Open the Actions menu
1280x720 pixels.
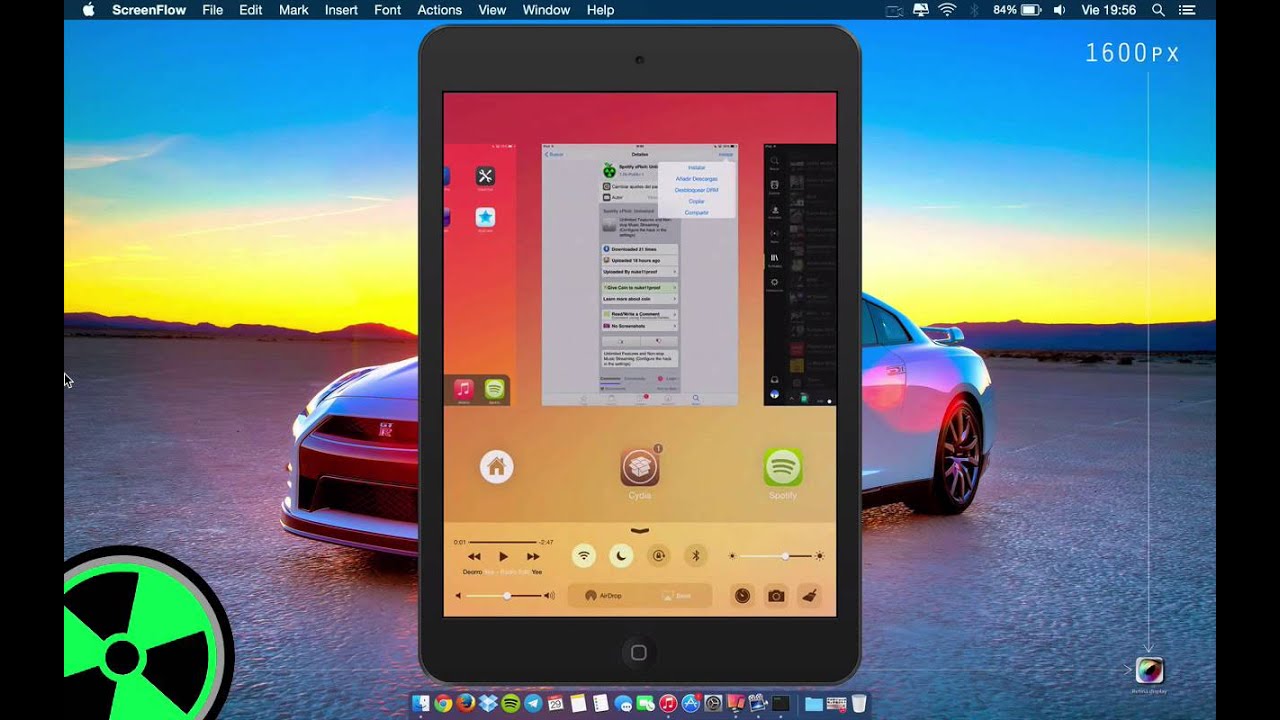click(439, 10)
